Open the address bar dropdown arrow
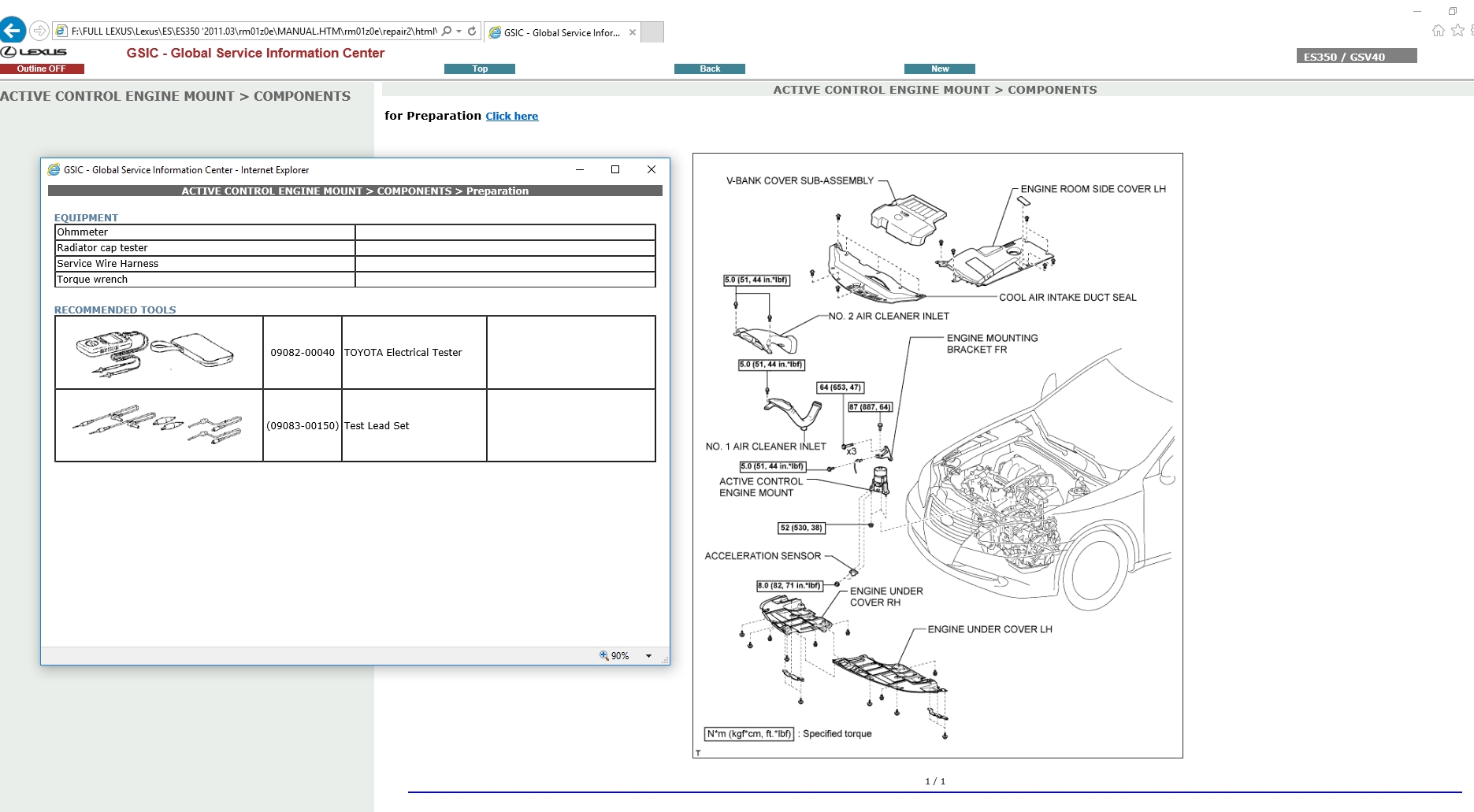 [x=459, y=31]
